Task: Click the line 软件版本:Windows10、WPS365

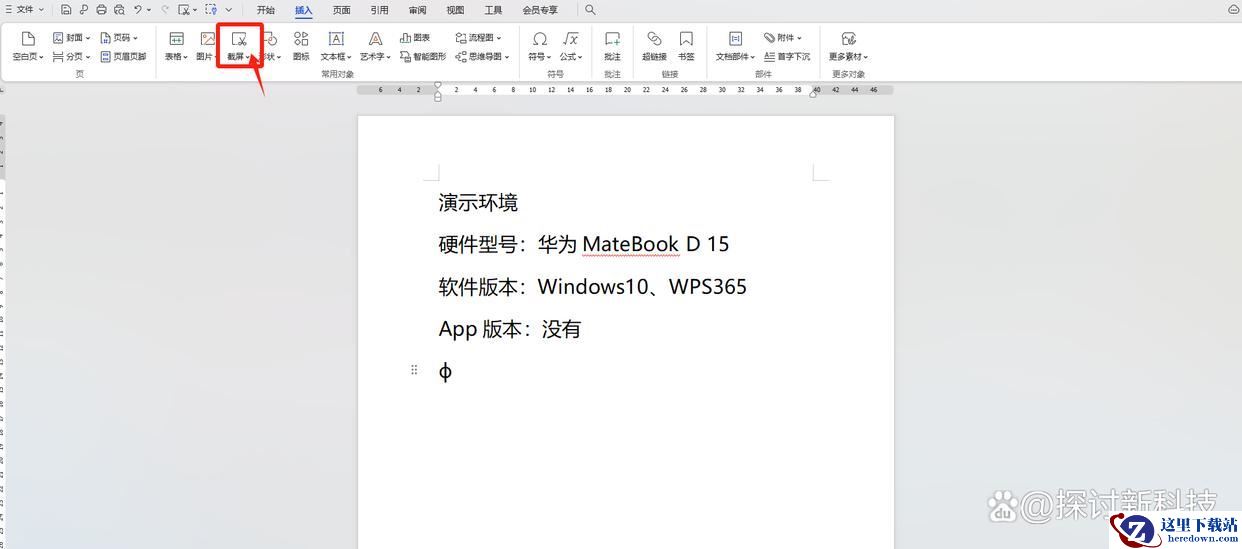Action: [x=593, y=287]
